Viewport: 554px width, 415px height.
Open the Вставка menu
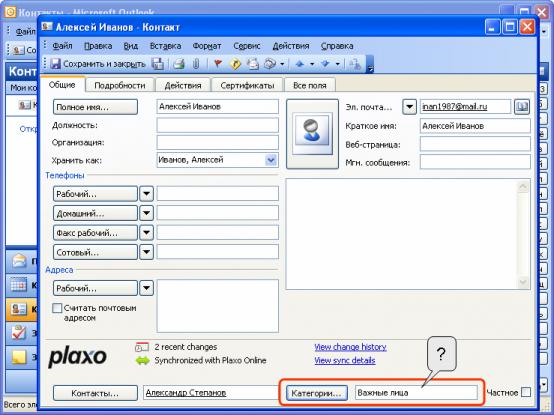point(165,46)
